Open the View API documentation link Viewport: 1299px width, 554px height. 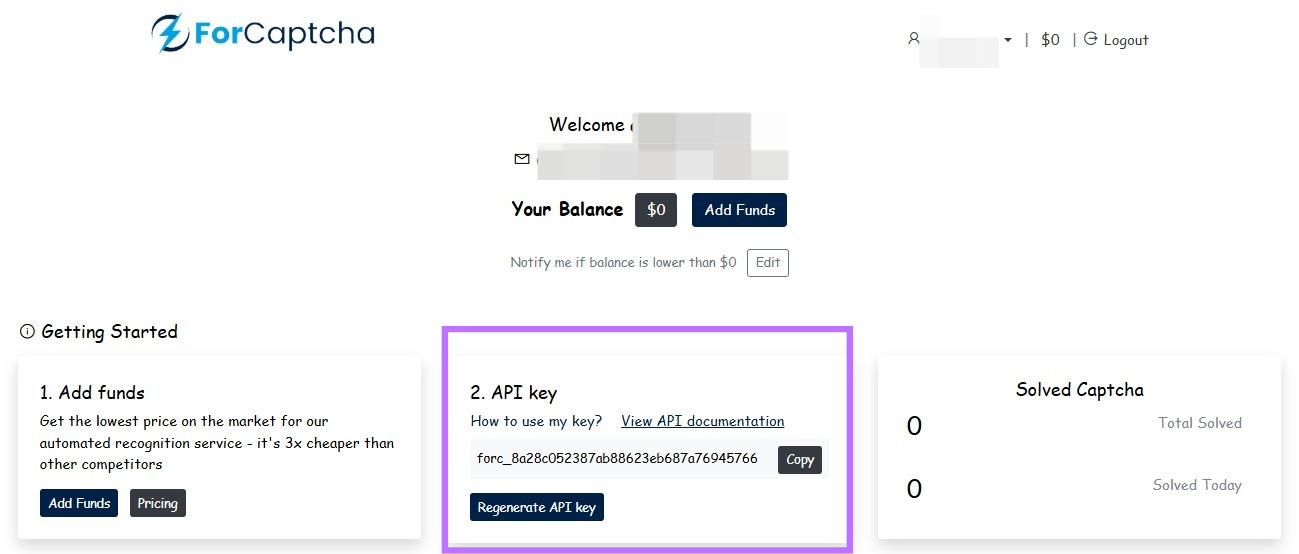coord(702,421)
